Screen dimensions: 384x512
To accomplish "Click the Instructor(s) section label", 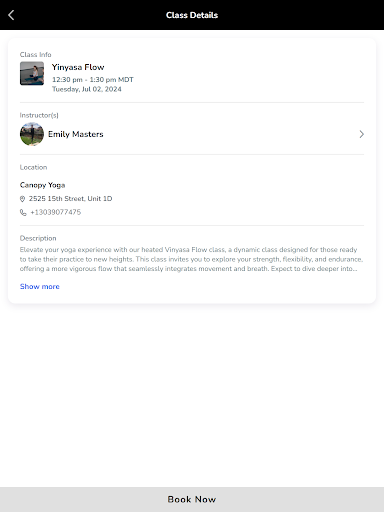I will [x=39, y=115].
